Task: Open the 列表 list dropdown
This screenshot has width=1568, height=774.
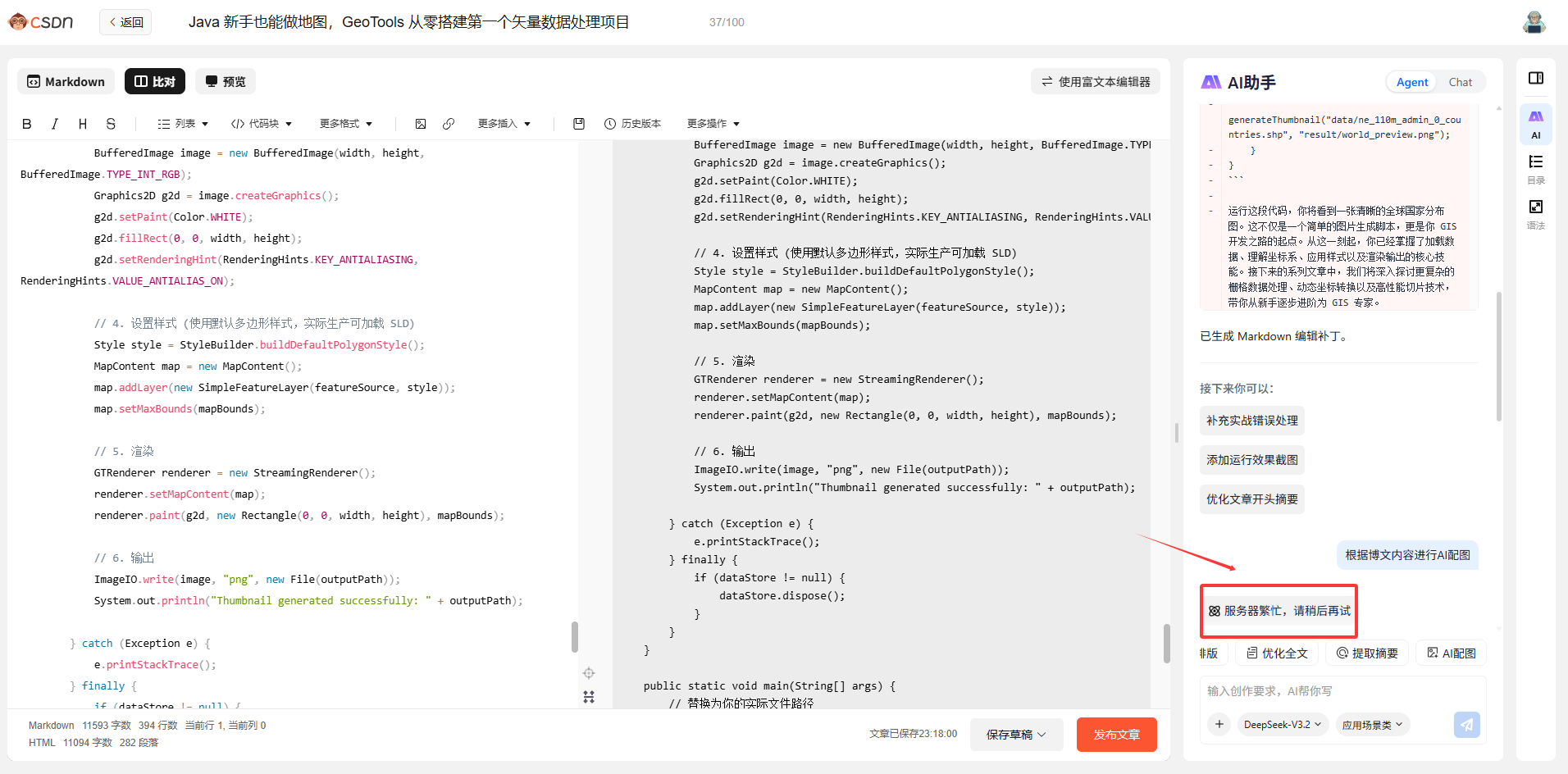Action: 183,124
